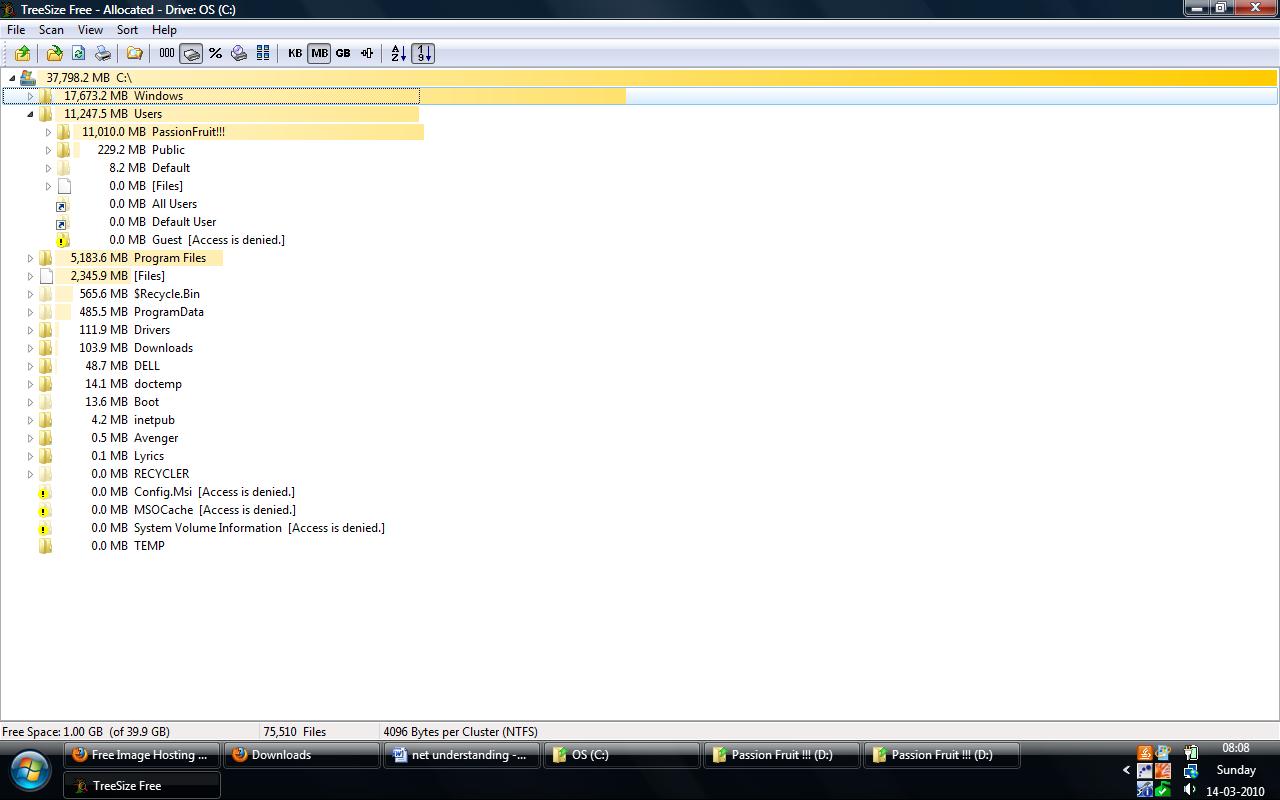Select the DELL folder row
The height and width of the screenshot is (800, 1280).
point(640,366)
